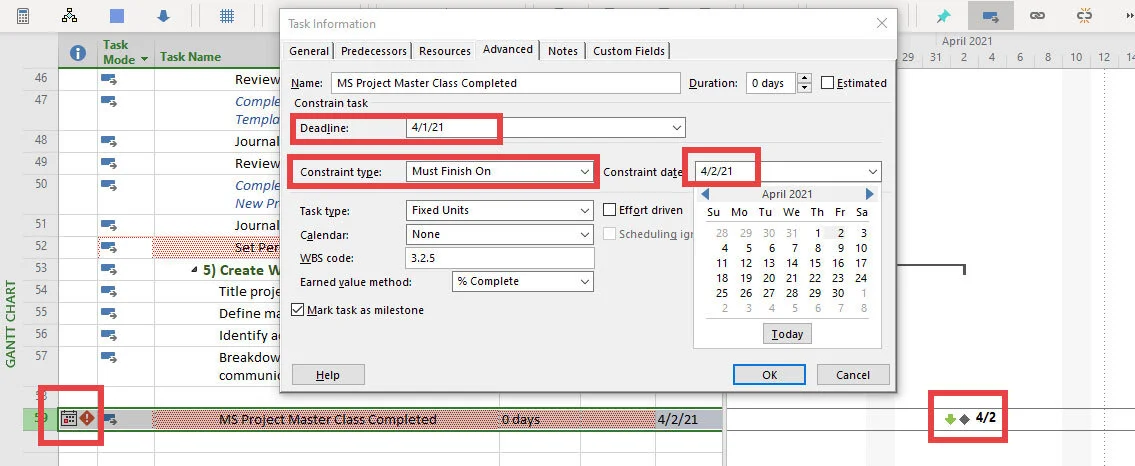Click the blue square toolbar icon
Image resolution: width=1135 pixels, height=466 pixels.
(117, 16)
